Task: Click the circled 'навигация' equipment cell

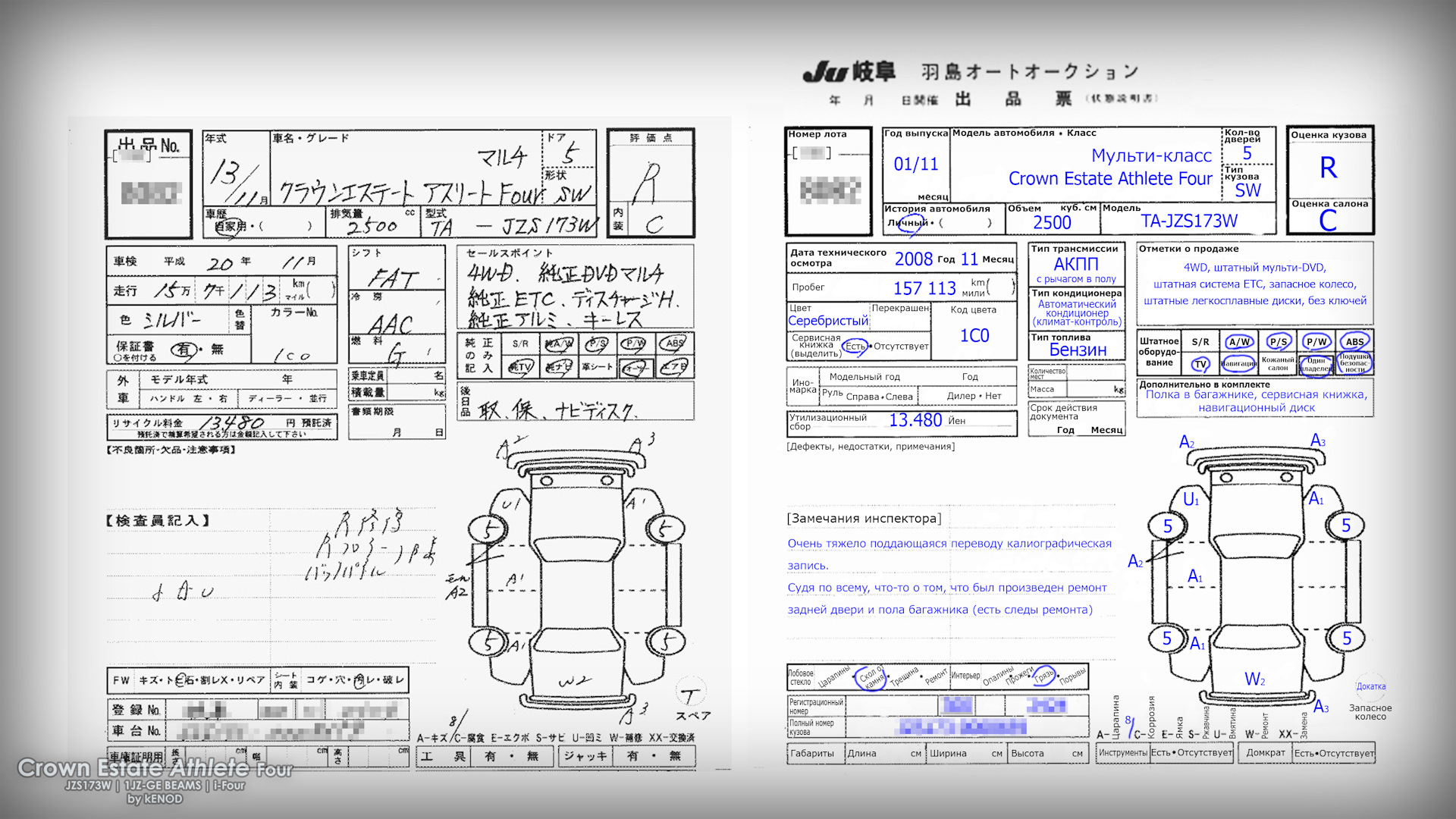Action: [1239, 364]
